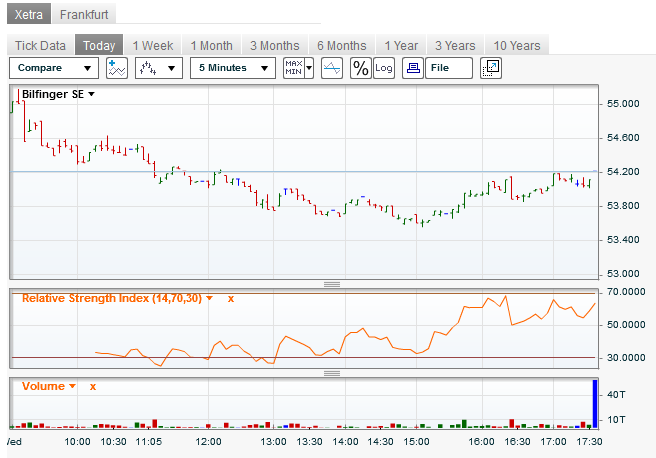
Task: Select the 1 Year time range
Action: tap(401, 45)
